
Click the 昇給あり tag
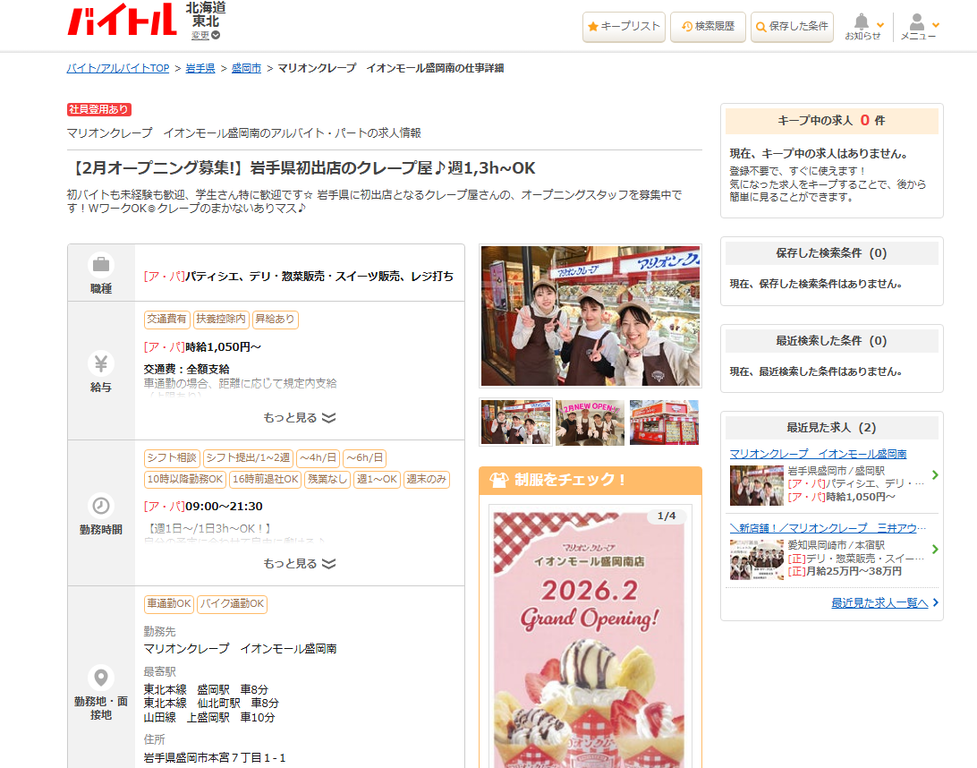tap(275, 319)
